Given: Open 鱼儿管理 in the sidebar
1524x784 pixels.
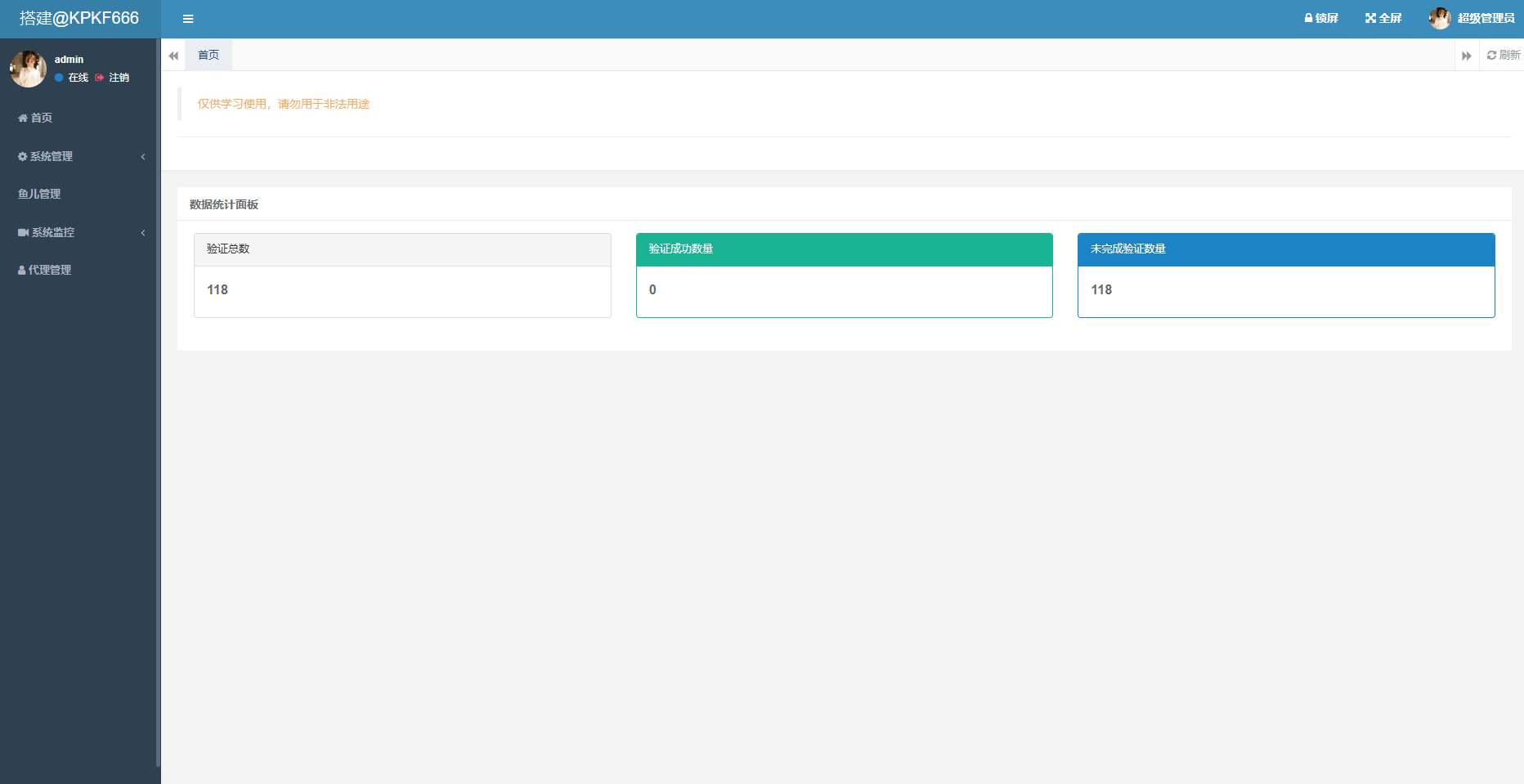Looking at the screenshot, I should (x=39, y=194).
